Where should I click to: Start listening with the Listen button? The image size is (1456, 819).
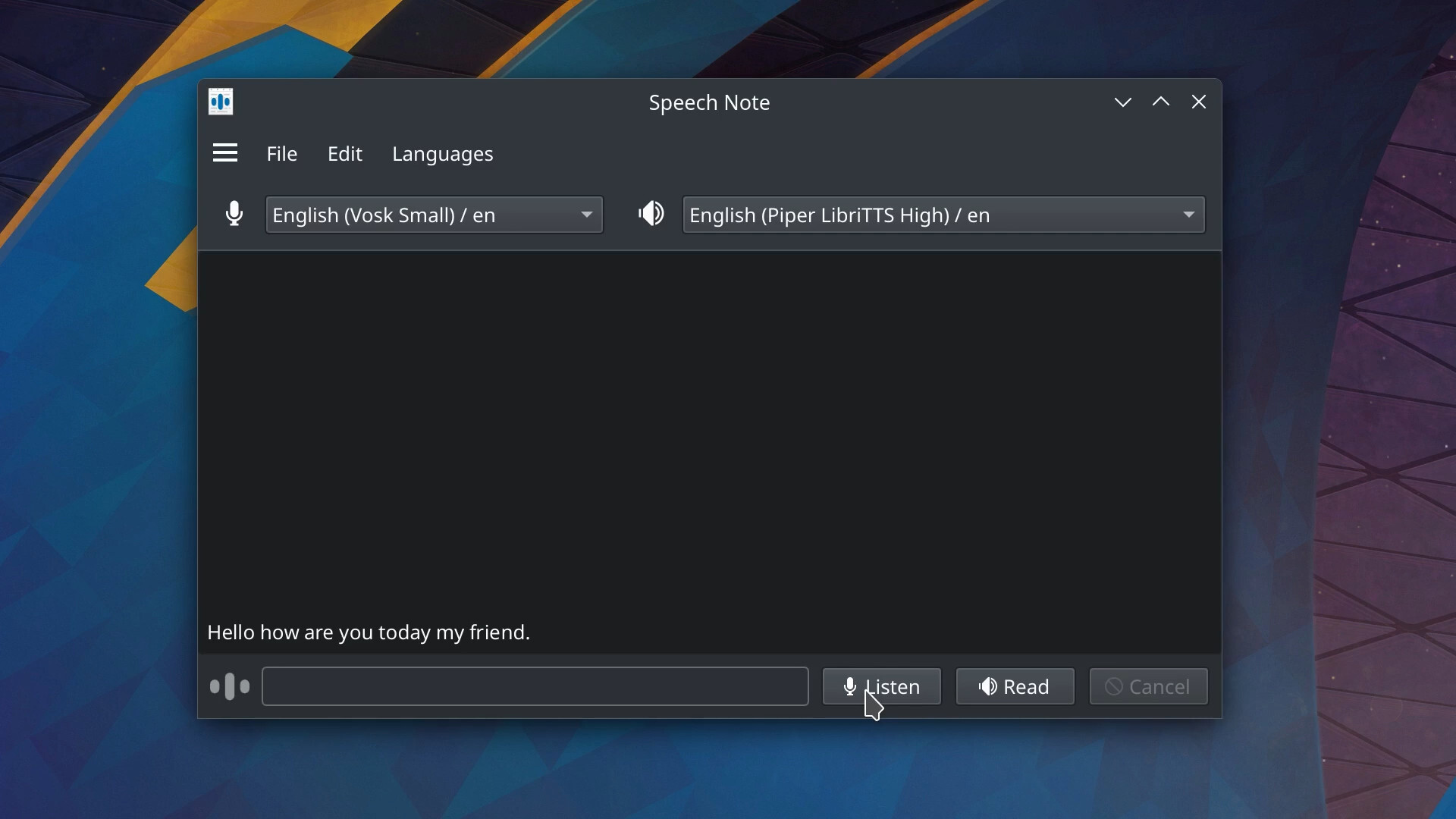(882, 686)
